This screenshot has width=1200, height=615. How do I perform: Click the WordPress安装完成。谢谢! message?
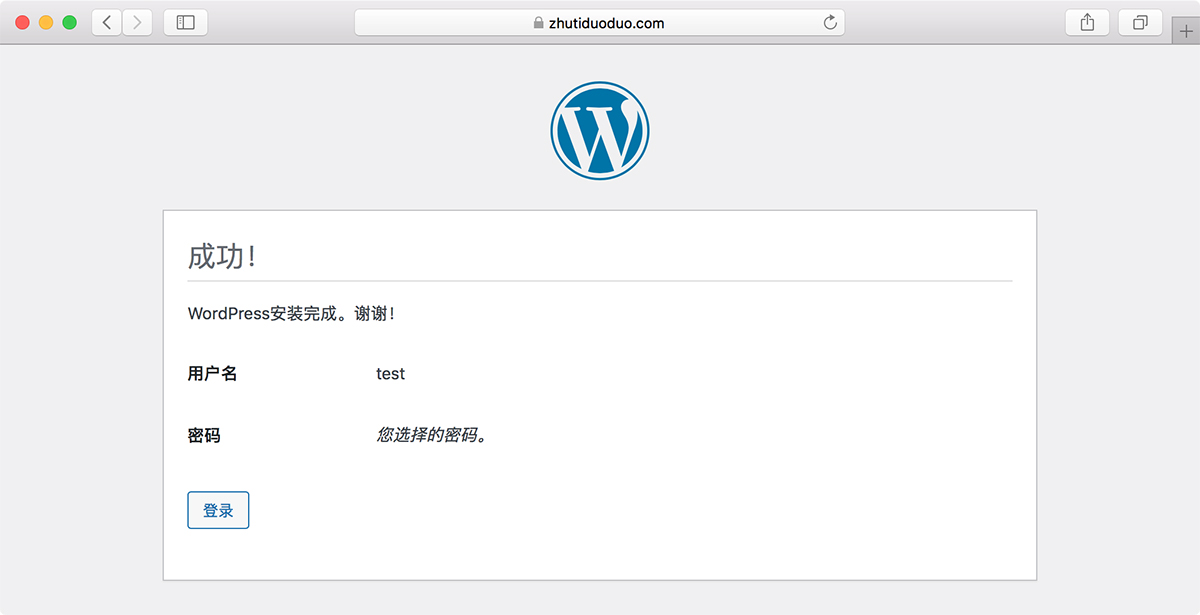point(291,314)
